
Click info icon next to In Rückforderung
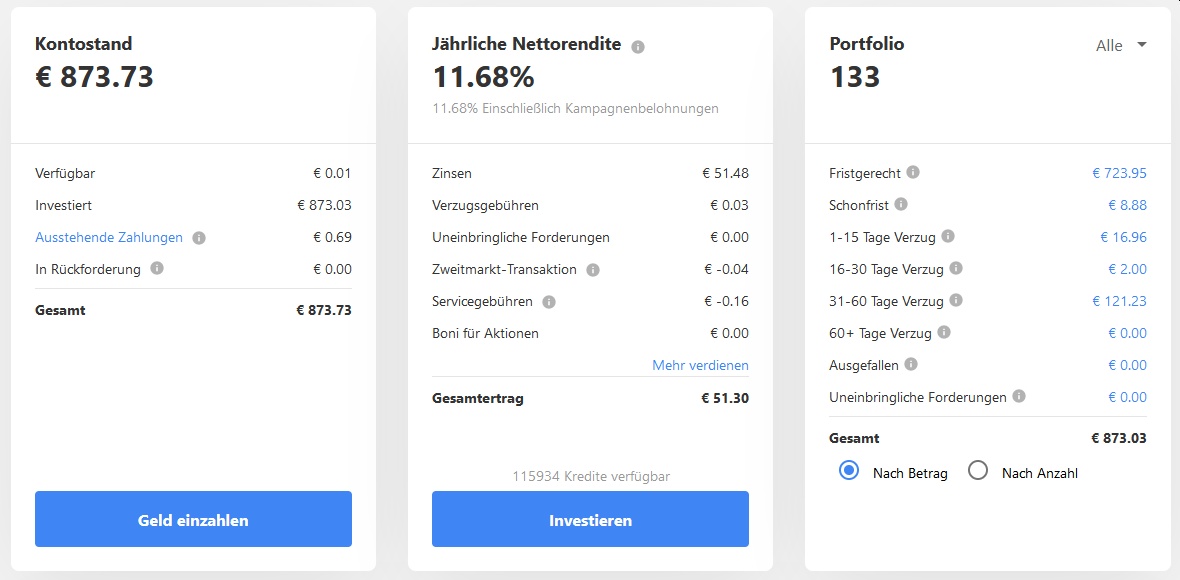point(157,268)
